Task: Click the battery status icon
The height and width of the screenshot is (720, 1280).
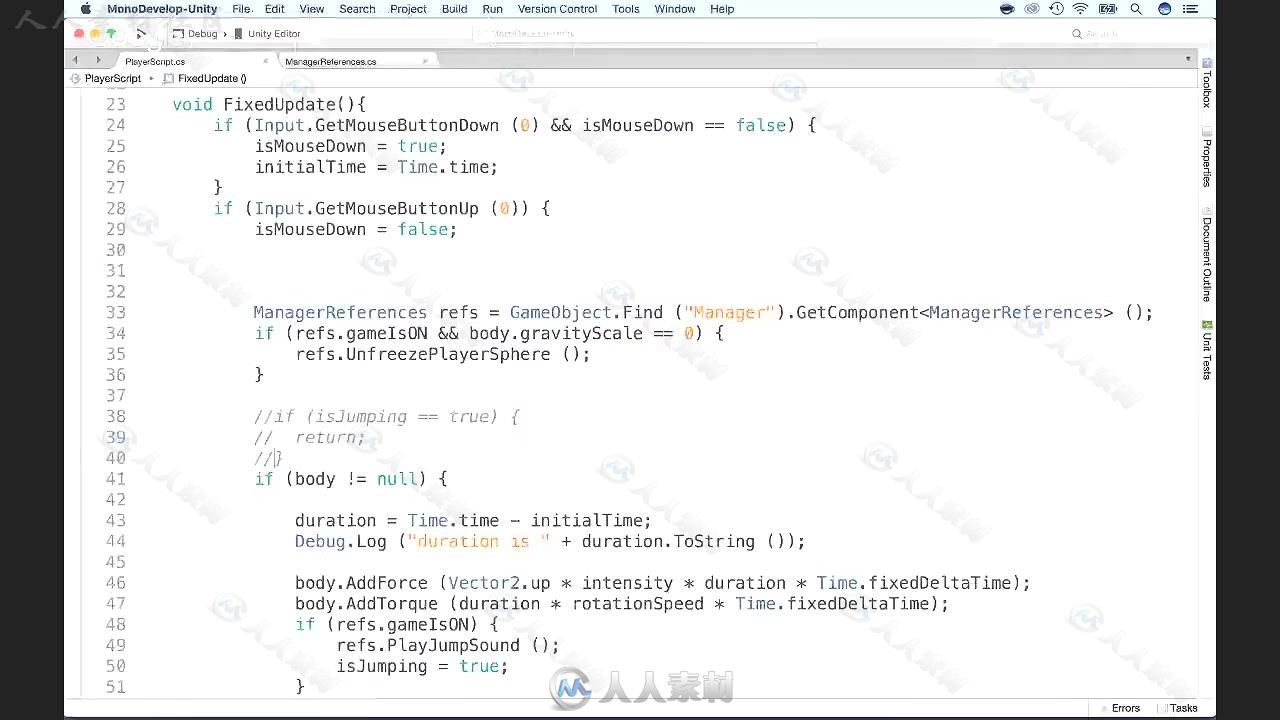Action: pyautogui.click(x=1108, y=9)
